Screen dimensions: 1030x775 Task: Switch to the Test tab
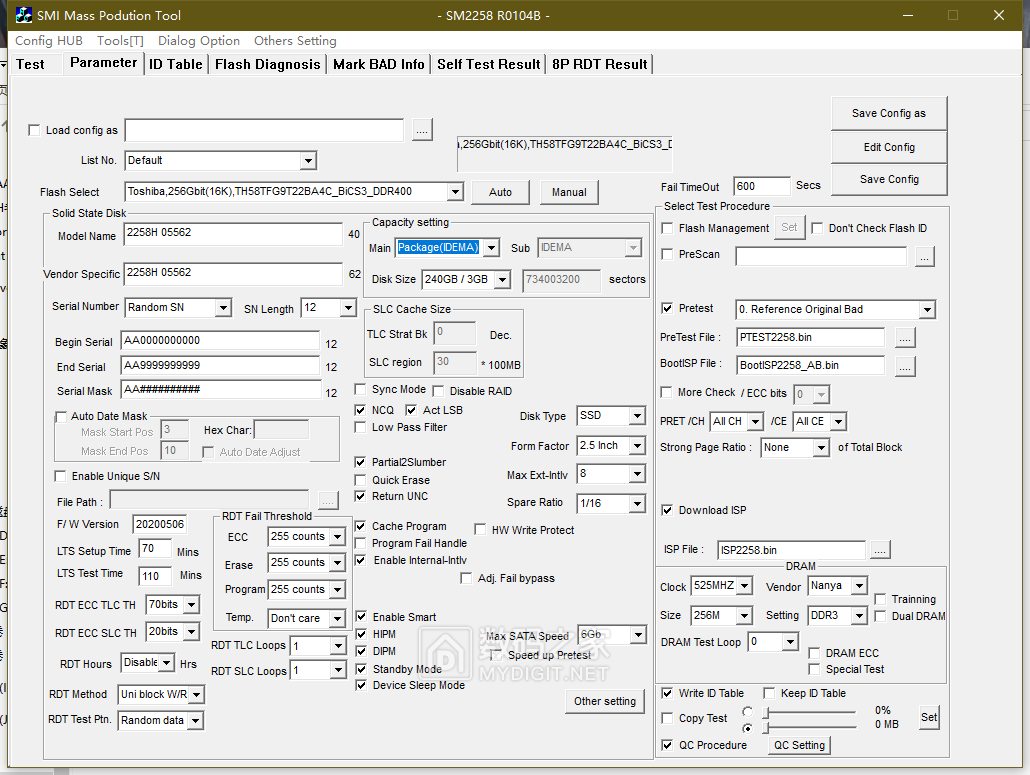[x=30, y=64]
